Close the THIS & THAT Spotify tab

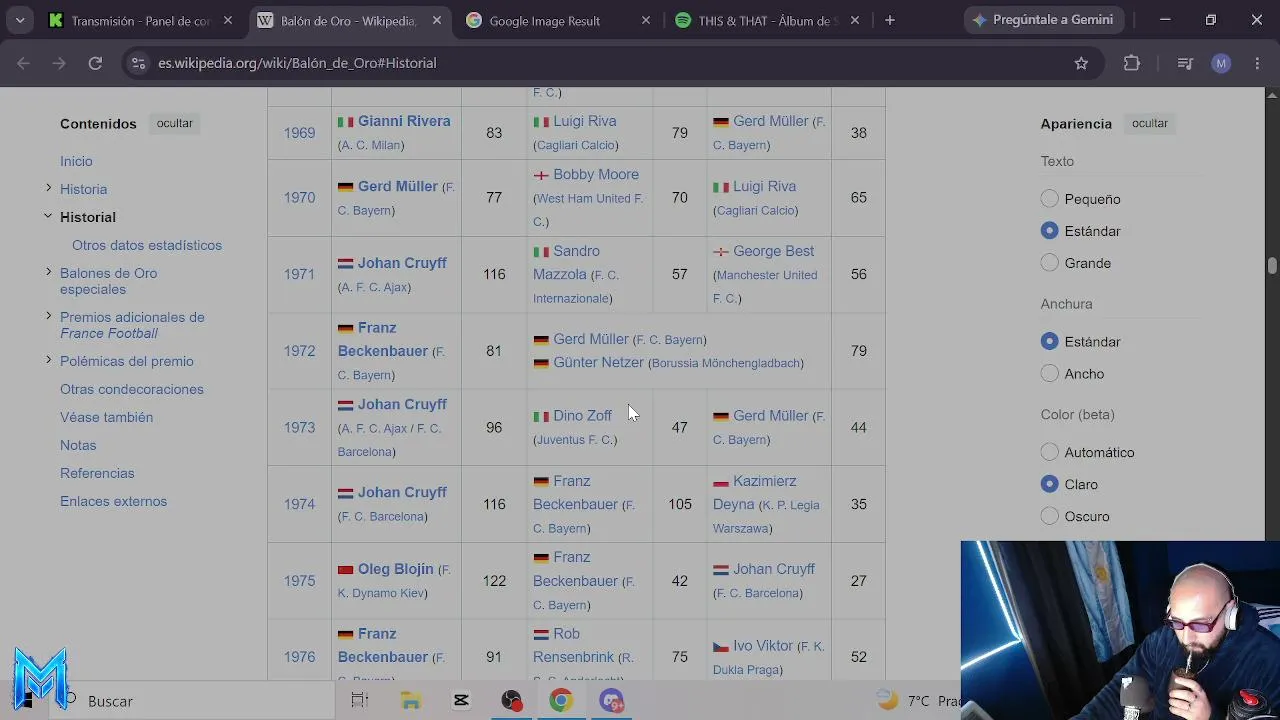[x=855, y=20]
